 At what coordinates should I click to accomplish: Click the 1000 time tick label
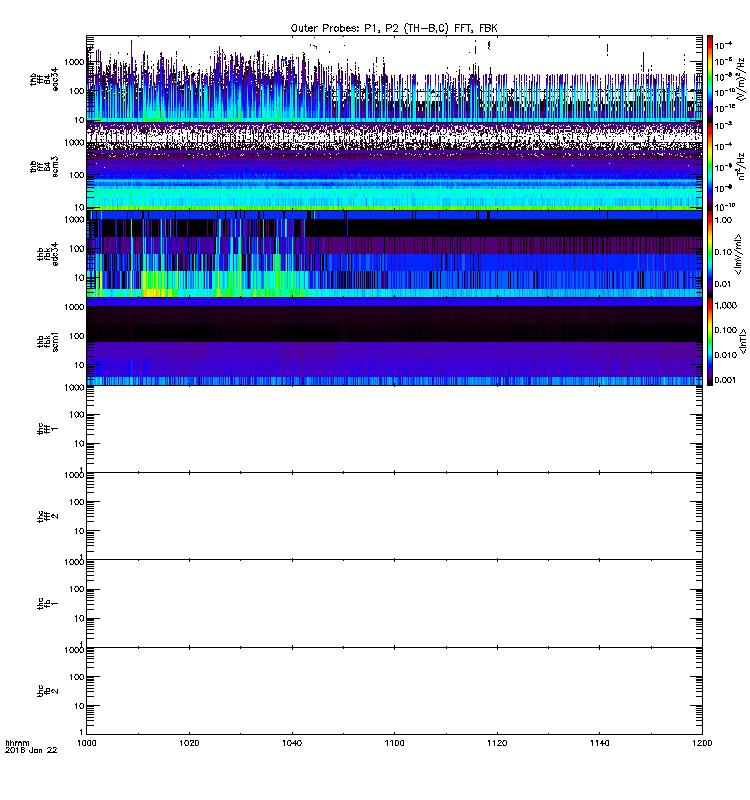click(x=86, y=743)
